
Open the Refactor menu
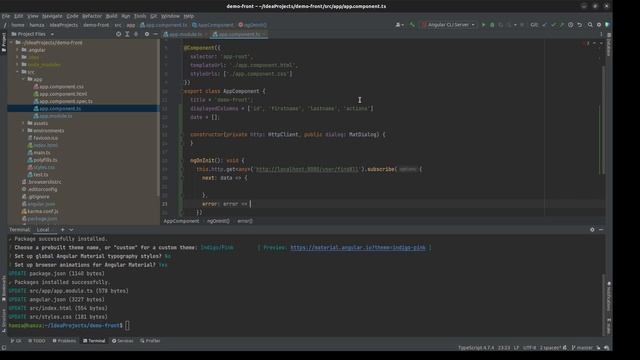pyautogui.click(x=92, y=16)
